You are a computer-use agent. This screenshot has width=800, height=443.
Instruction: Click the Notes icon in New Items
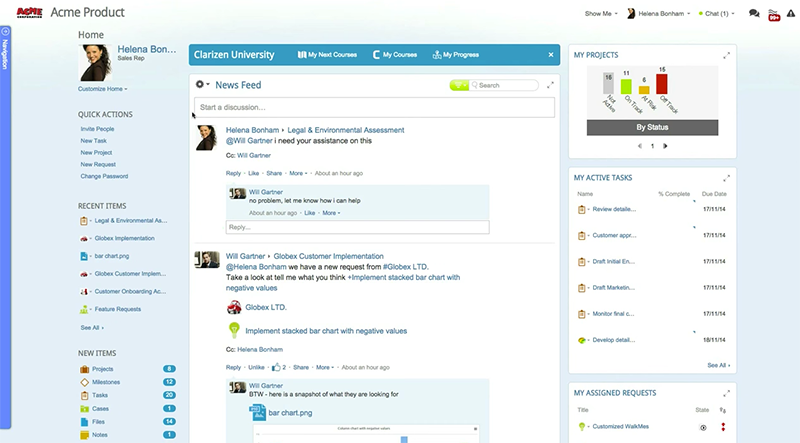click(84, 435)
